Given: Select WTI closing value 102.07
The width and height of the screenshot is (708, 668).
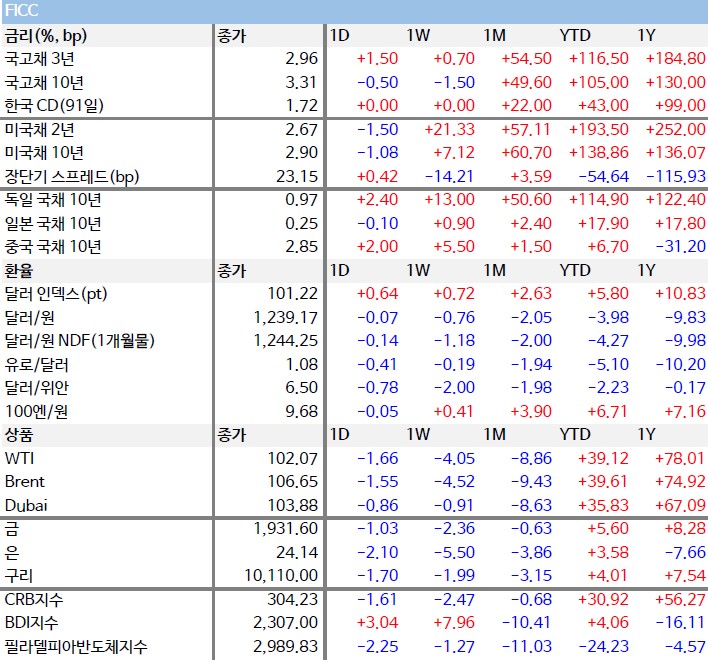Looking at the screenshot, I should 293,458.
